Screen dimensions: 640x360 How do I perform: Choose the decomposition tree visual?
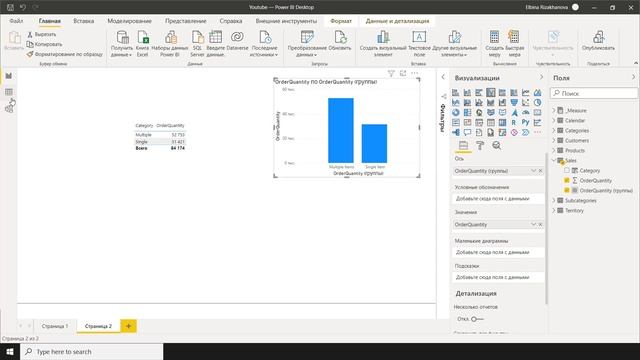(x=456, y=132)
